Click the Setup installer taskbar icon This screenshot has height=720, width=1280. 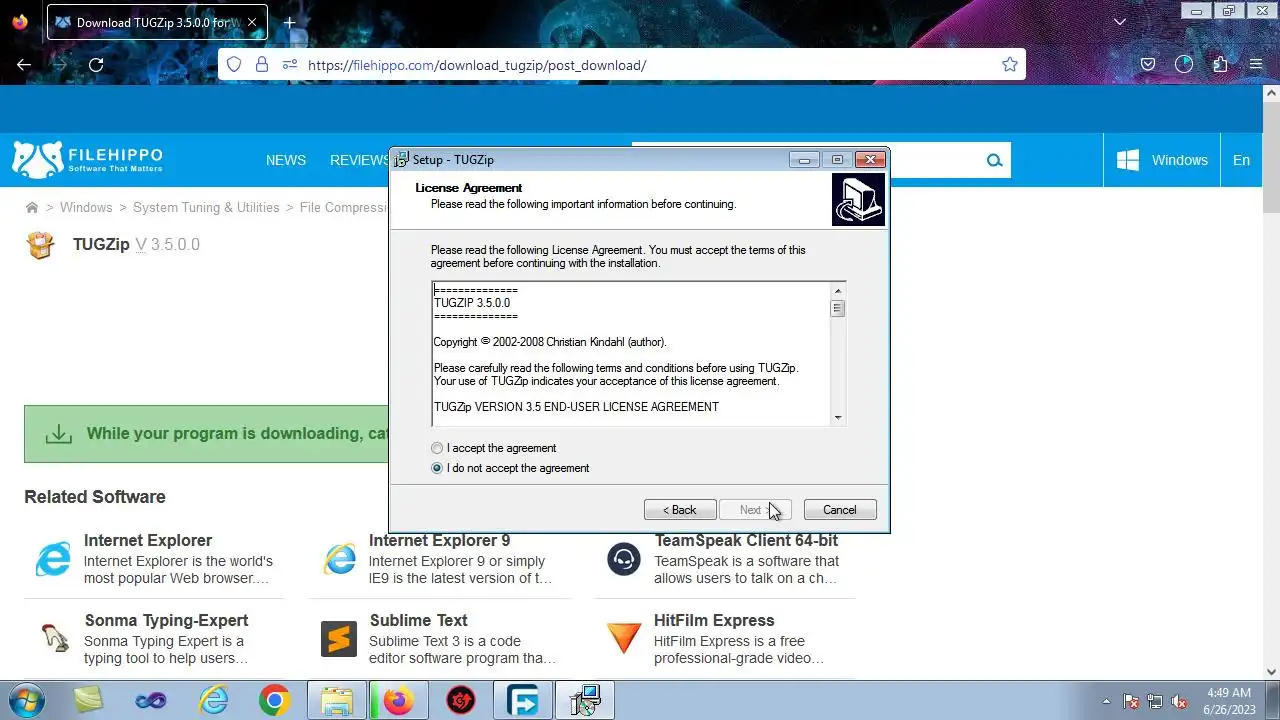click(585, 701)
